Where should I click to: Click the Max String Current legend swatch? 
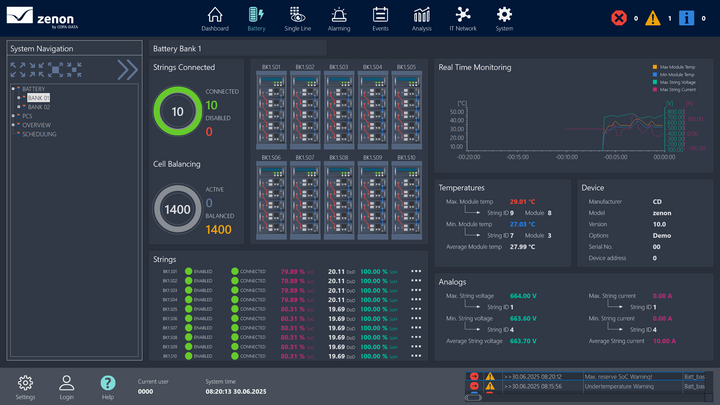655,90
